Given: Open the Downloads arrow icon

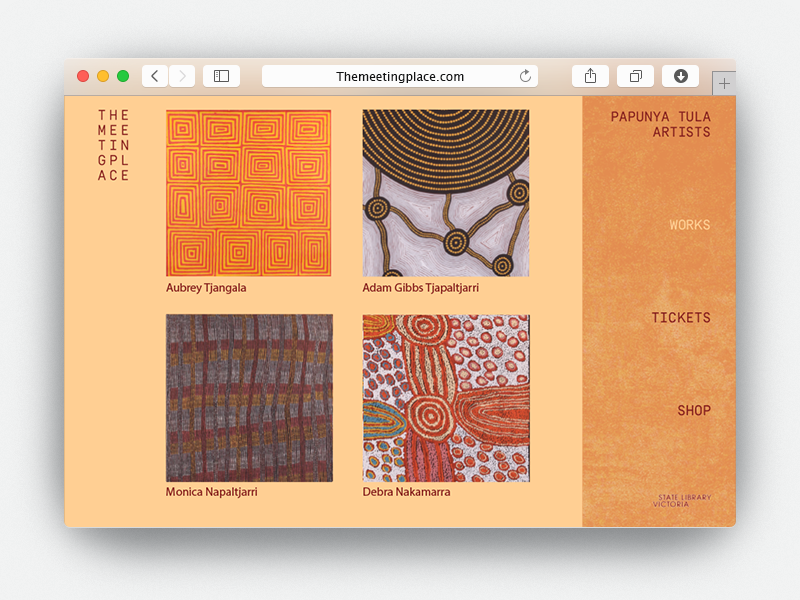Looking at the screenshot, I should pyautogui.click(x=680, y=76).
